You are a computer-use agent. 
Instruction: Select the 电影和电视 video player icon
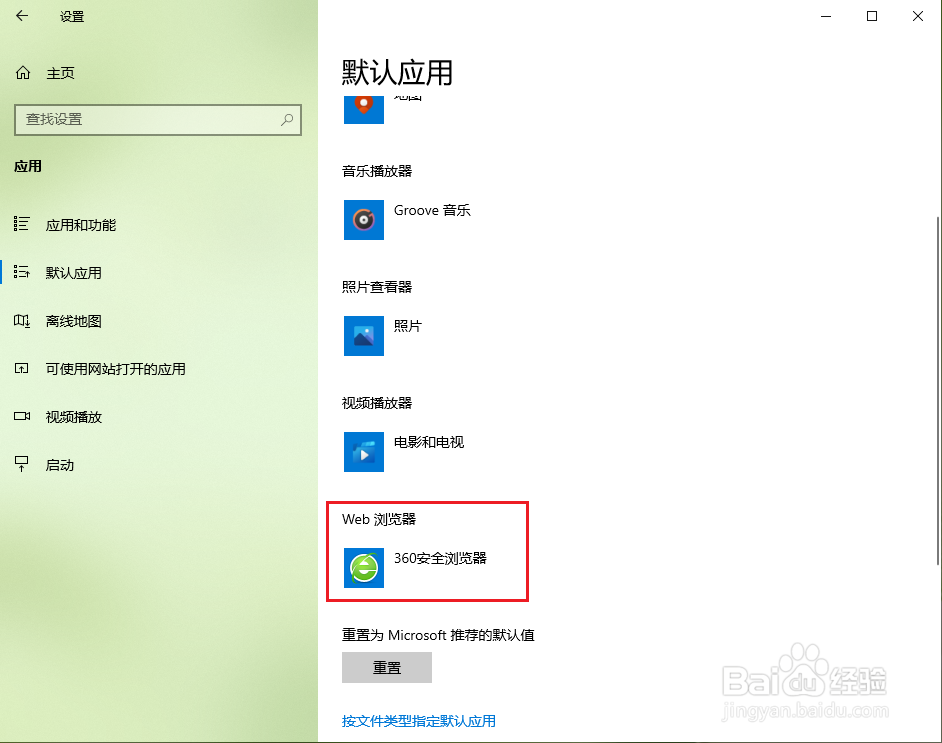[363, 452]
